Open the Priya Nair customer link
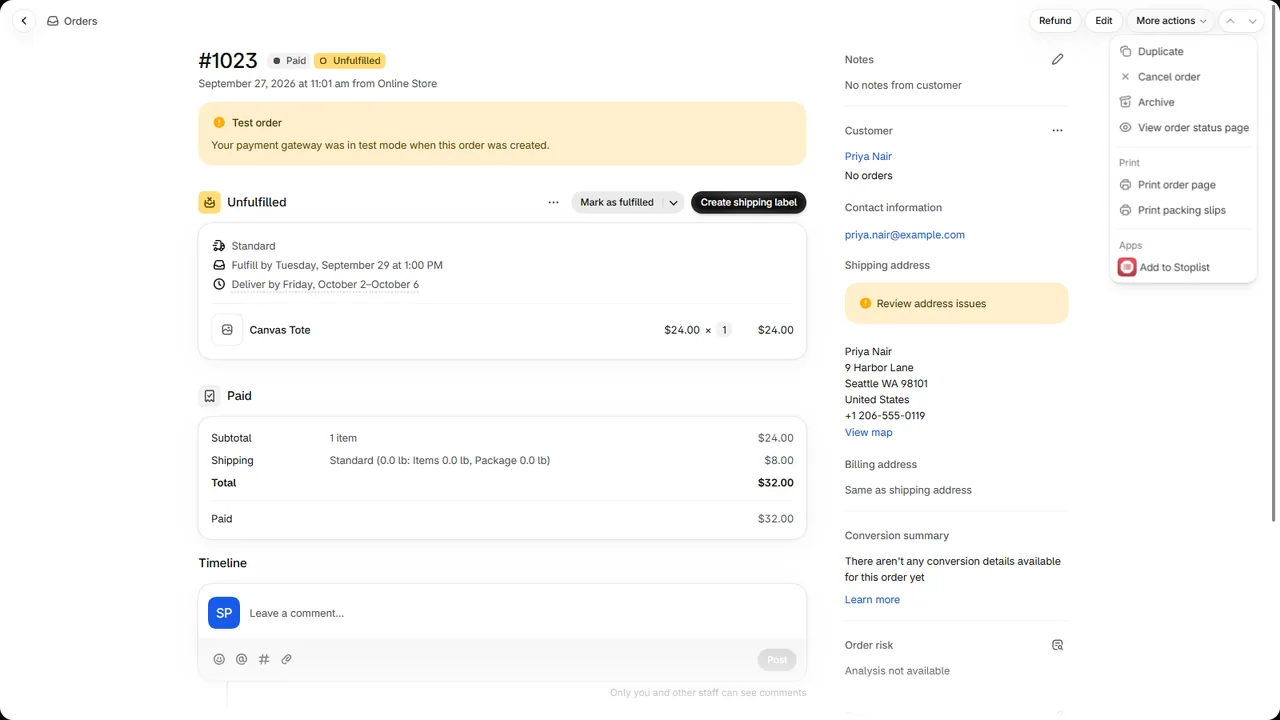The height and width of the screenshot is (720, 1280). click(x=868, y=156)
